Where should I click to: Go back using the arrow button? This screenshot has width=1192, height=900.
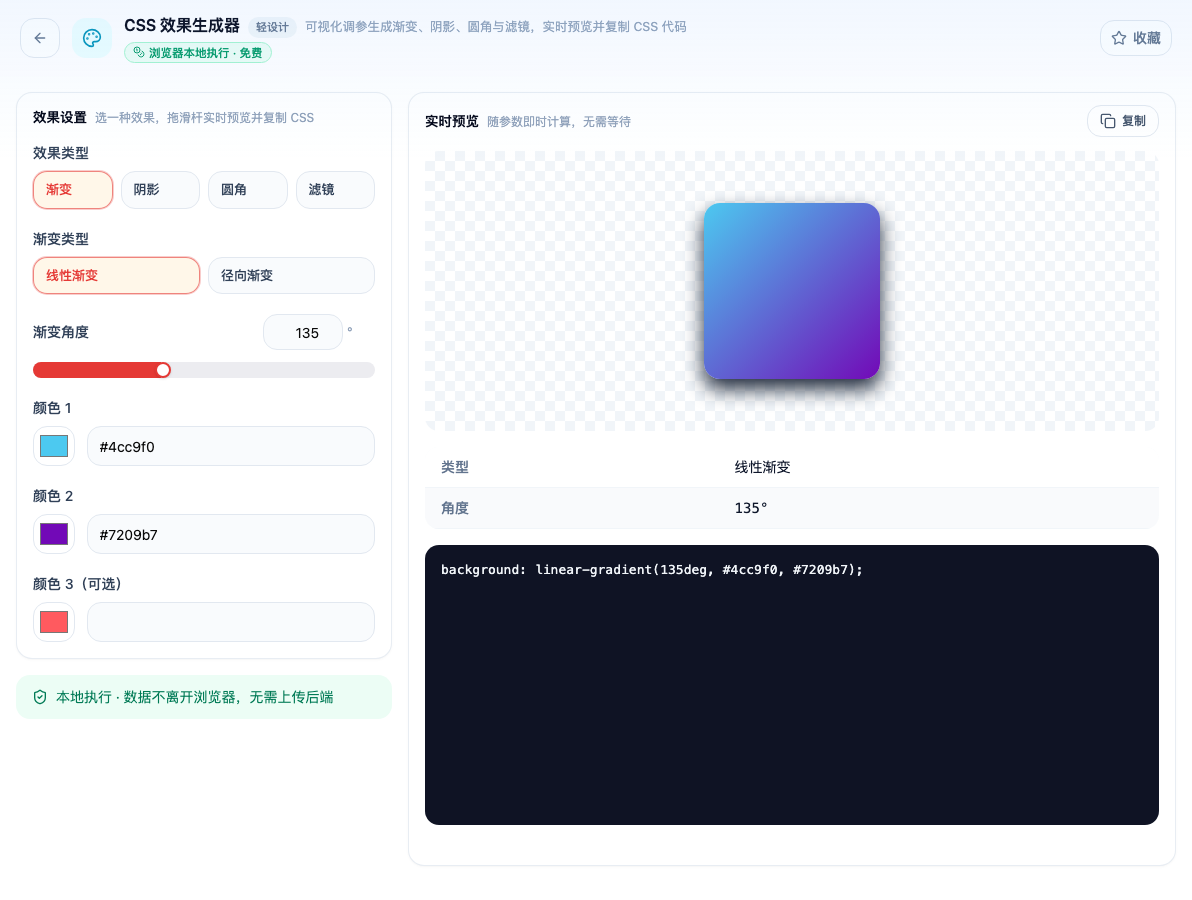point(40,38)
